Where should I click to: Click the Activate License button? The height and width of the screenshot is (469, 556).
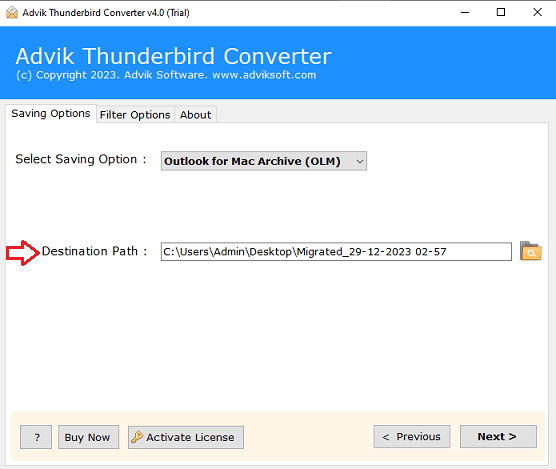[186, 437]
